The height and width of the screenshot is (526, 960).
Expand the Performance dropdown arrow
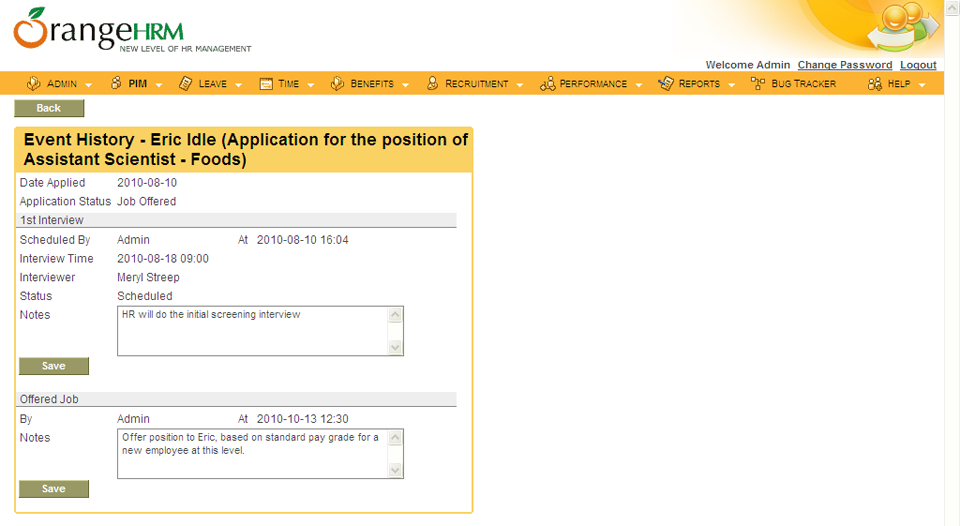tap(639, 85)
